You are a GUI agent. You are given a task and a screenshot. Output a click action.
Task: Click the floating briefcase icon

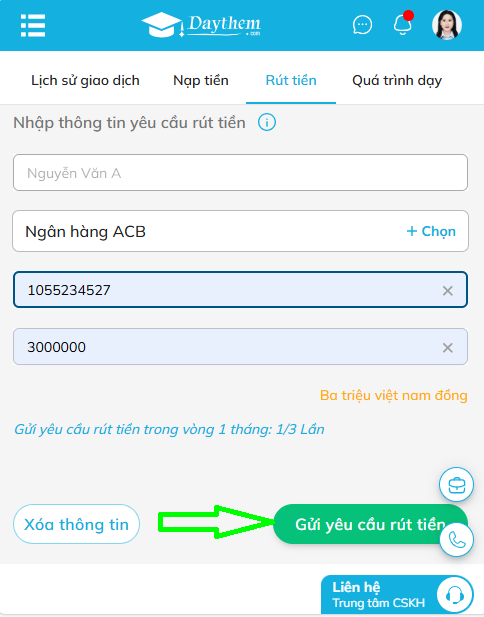456,484
